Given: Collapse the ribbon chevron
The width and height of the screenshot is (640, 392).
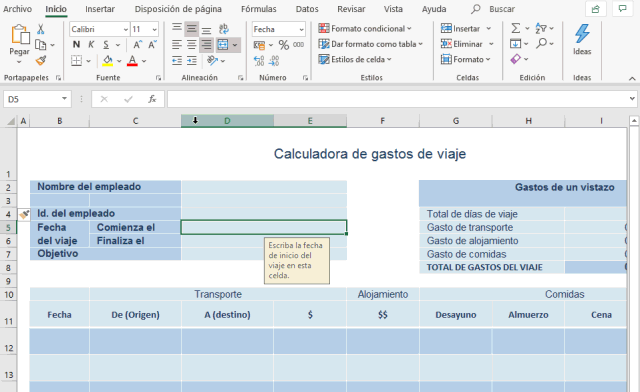Looking at the screenshot, I should 632,78.
